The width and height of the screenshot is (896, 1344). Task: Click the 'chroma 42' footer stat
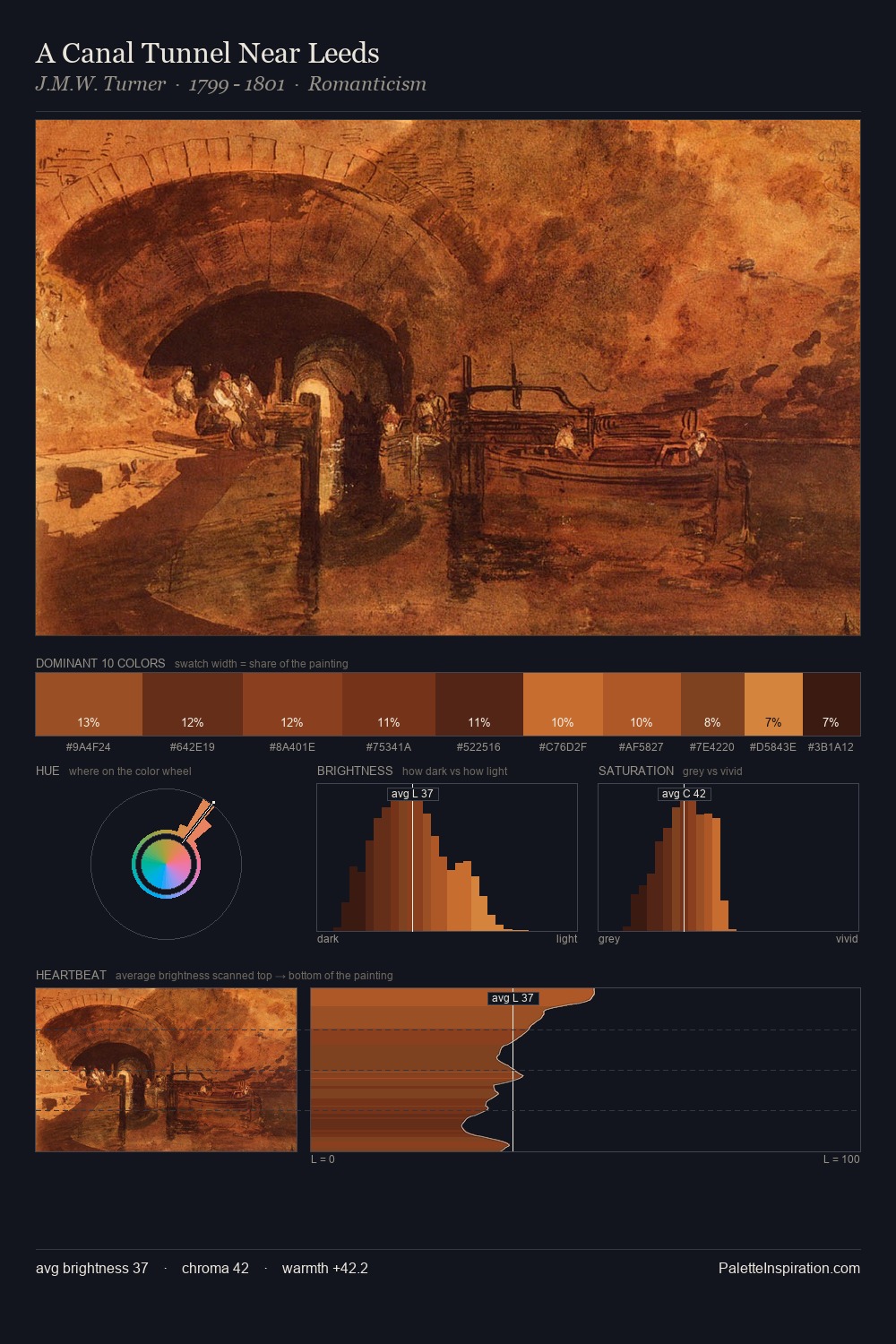coord(215,1269)
